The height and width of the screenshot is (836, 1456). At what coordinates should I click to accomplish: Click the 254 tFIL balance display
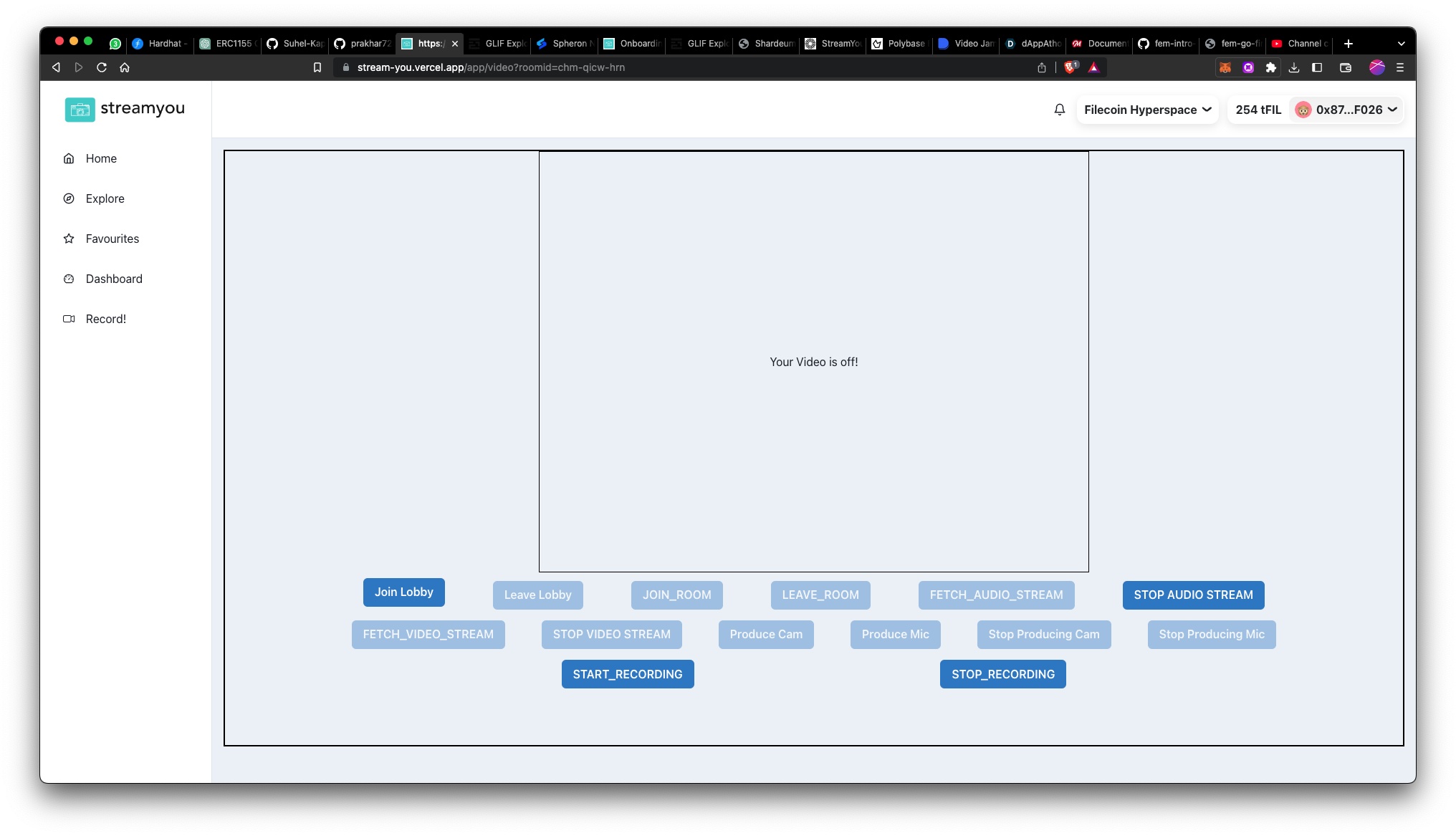pyautogui.click(x=1258, y=110)
